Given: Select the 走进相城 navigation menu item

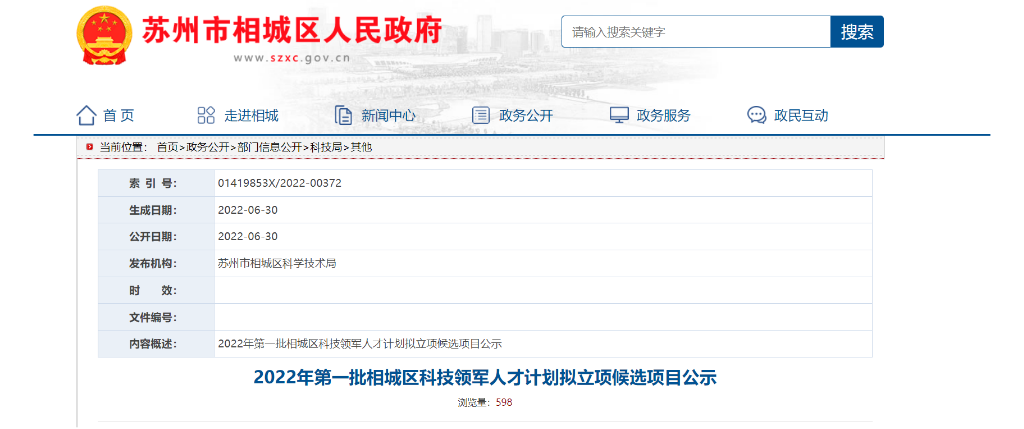Looking at the screenshot, I should pyautogui.click(x=251, y=116).
